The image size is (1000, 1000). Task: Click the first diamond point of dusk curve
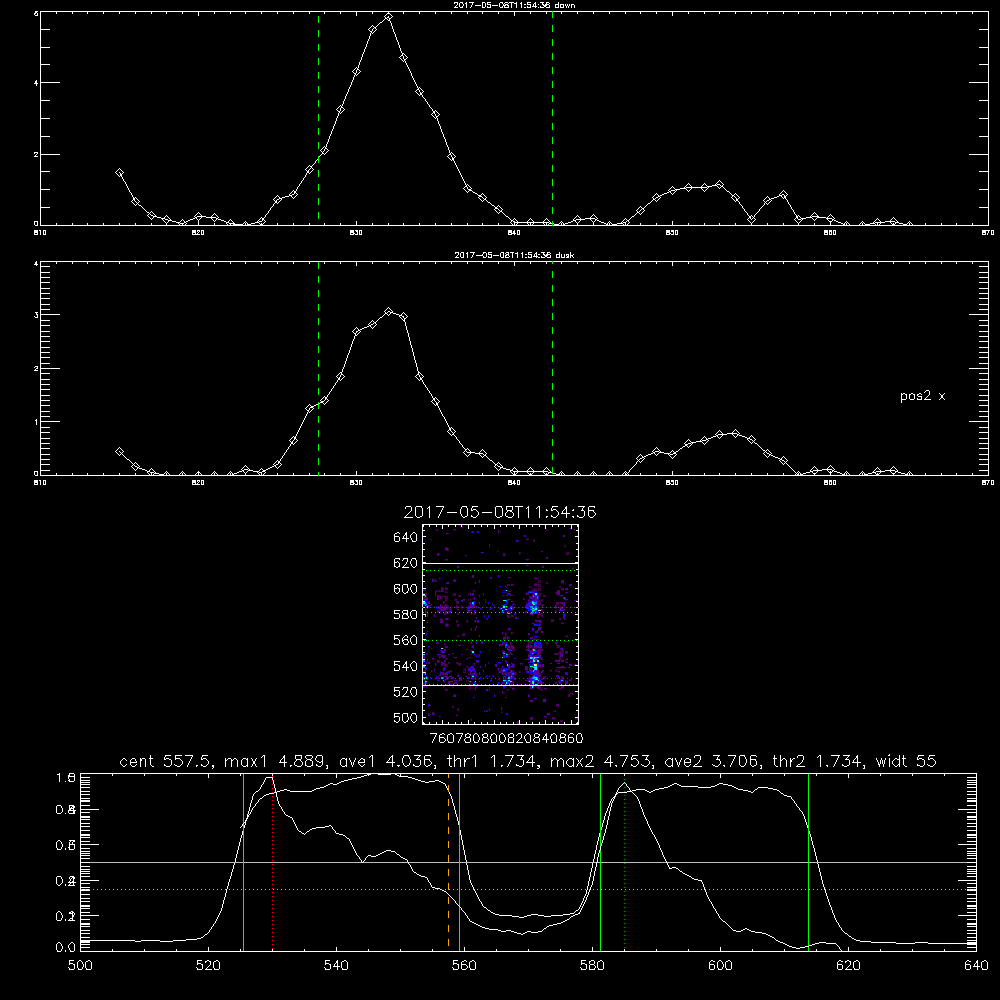pos(119,452)
